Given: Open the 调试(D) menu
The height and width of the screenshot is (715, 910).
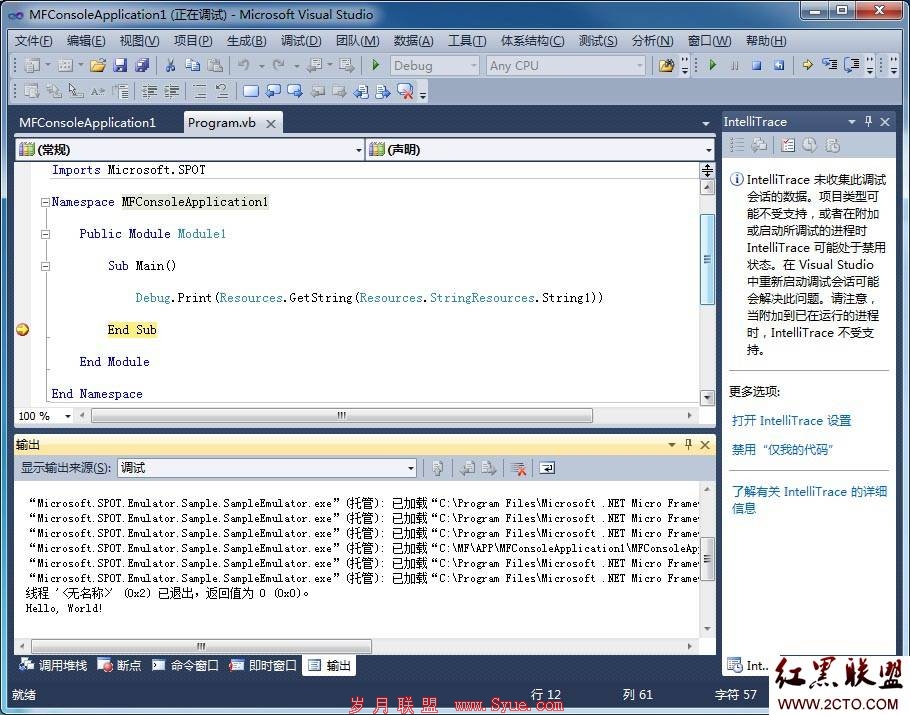Looking at the screenshot, I should tap(301, 41).
